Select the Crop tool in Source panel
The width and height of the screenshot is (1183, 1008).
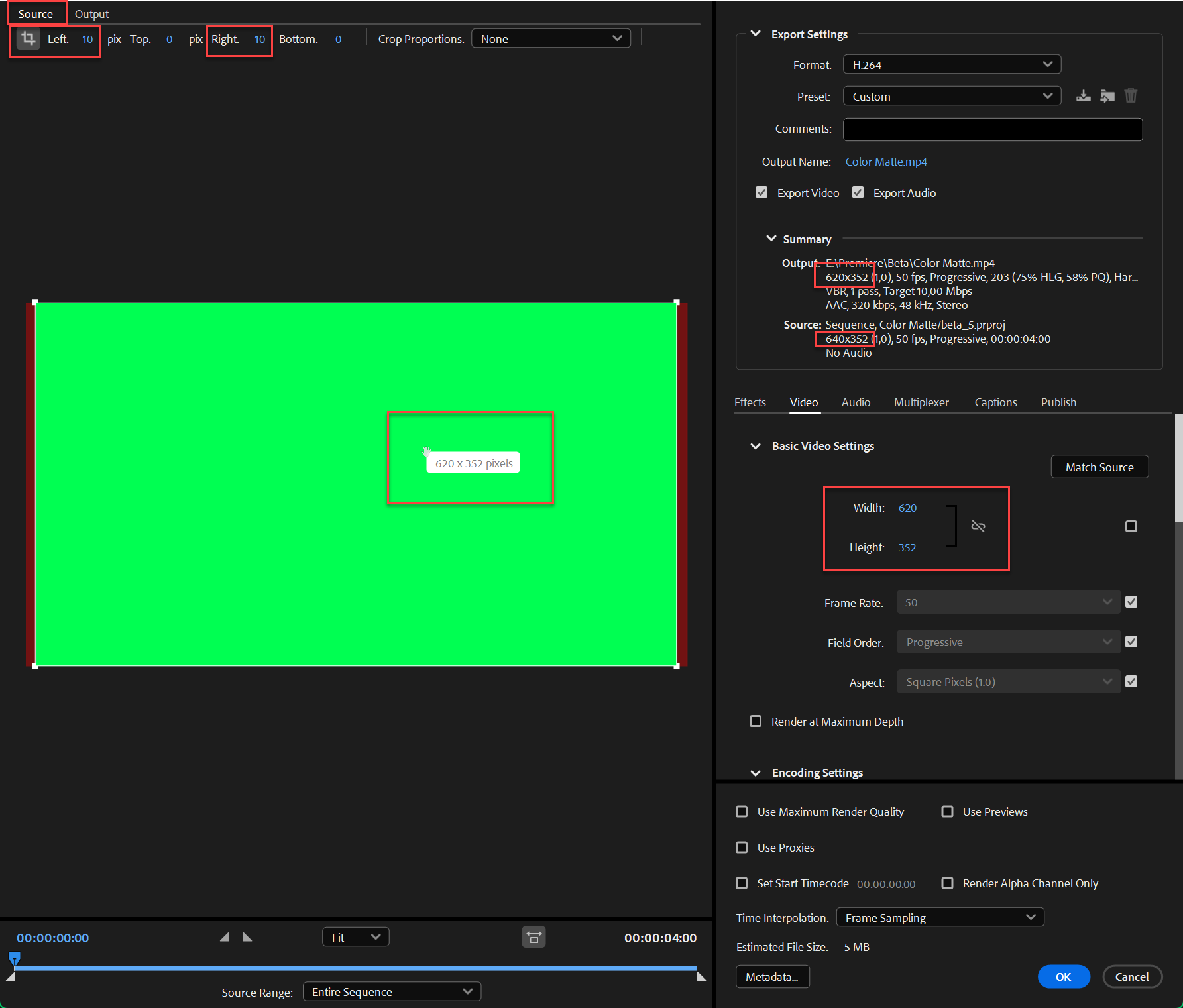(27, 39)
